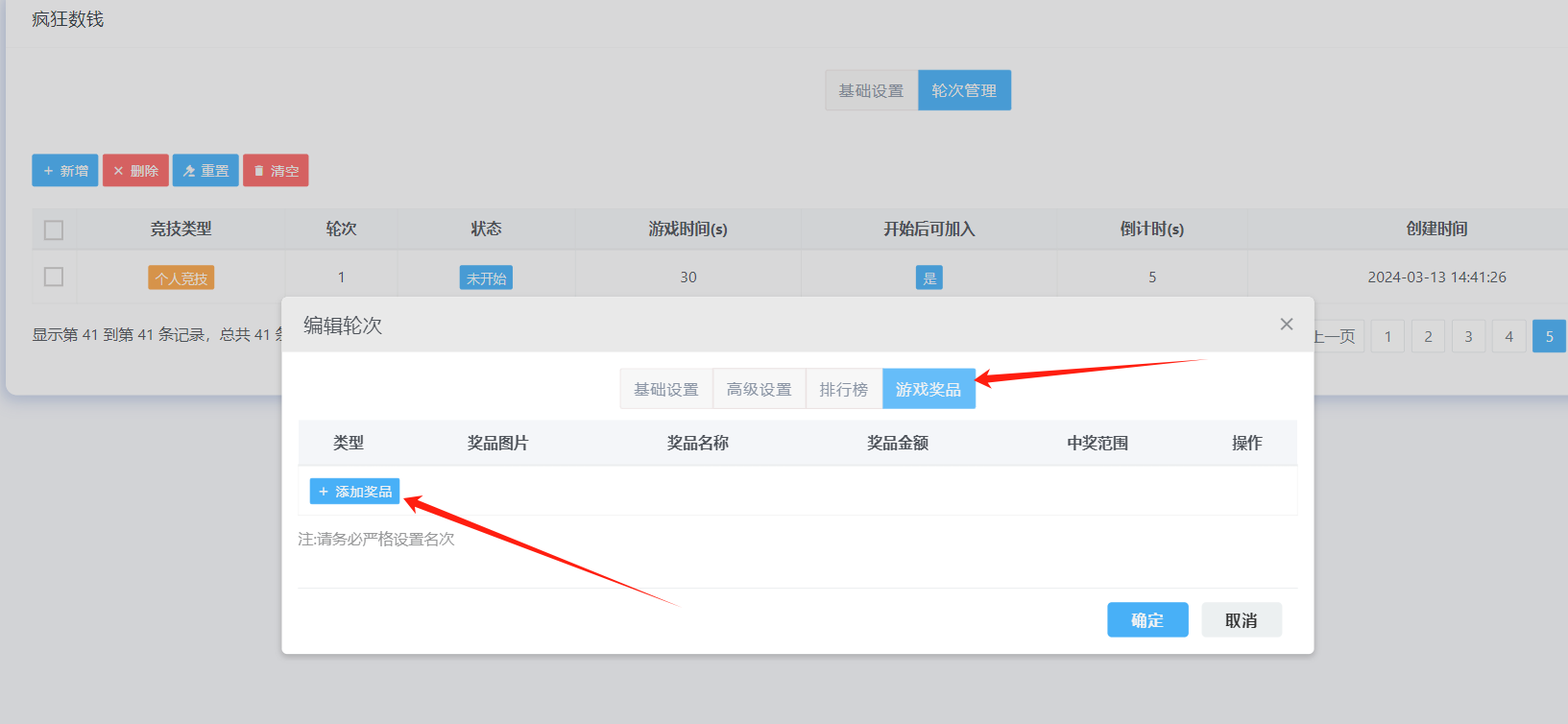Click the 创建时间 column header
Viewport: 1568px width, 724px height.
tap(1436, 229)
